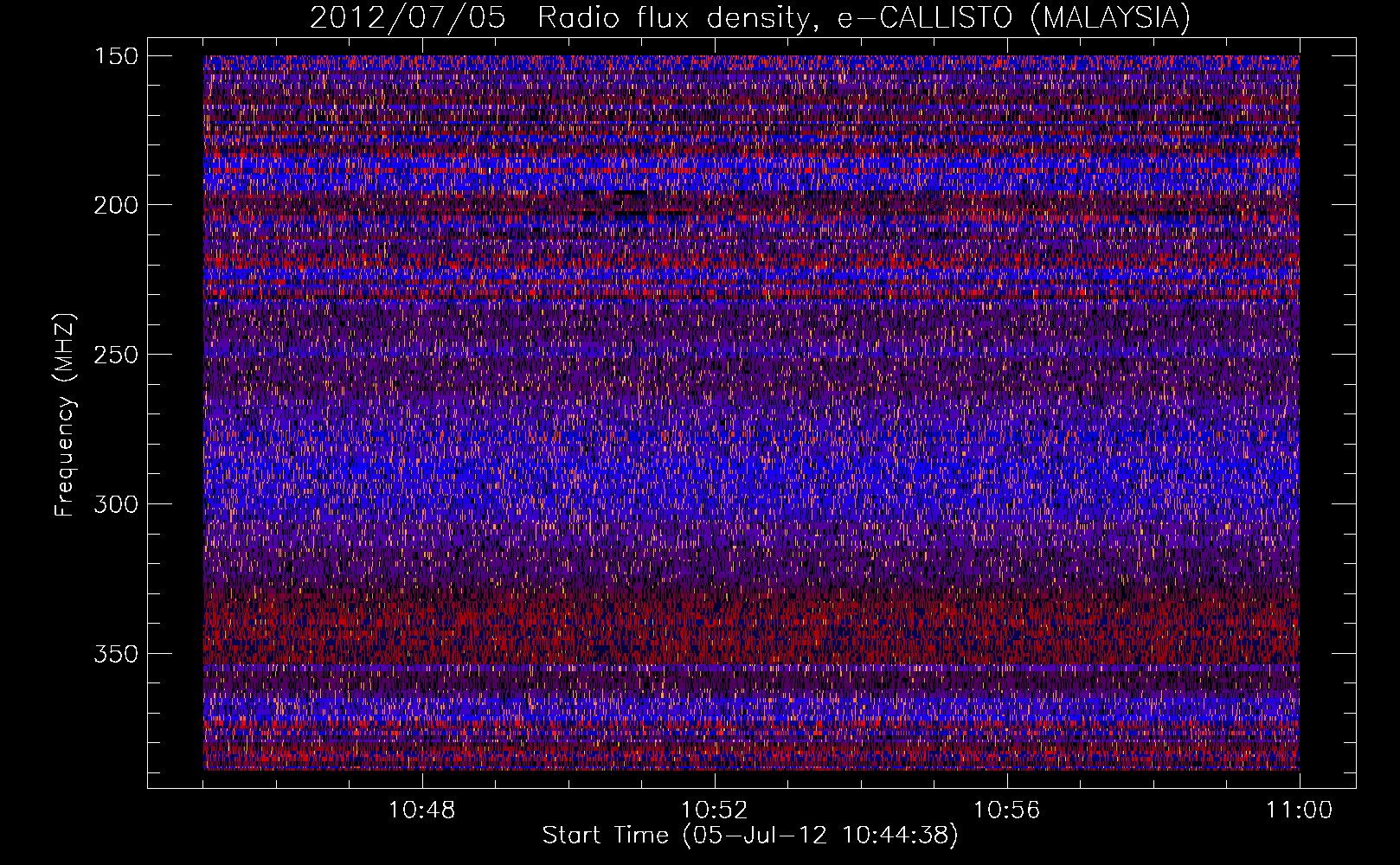Click the 250 frequency tick label
This screenshot has height=865, width=1400.
coord(116,355)
